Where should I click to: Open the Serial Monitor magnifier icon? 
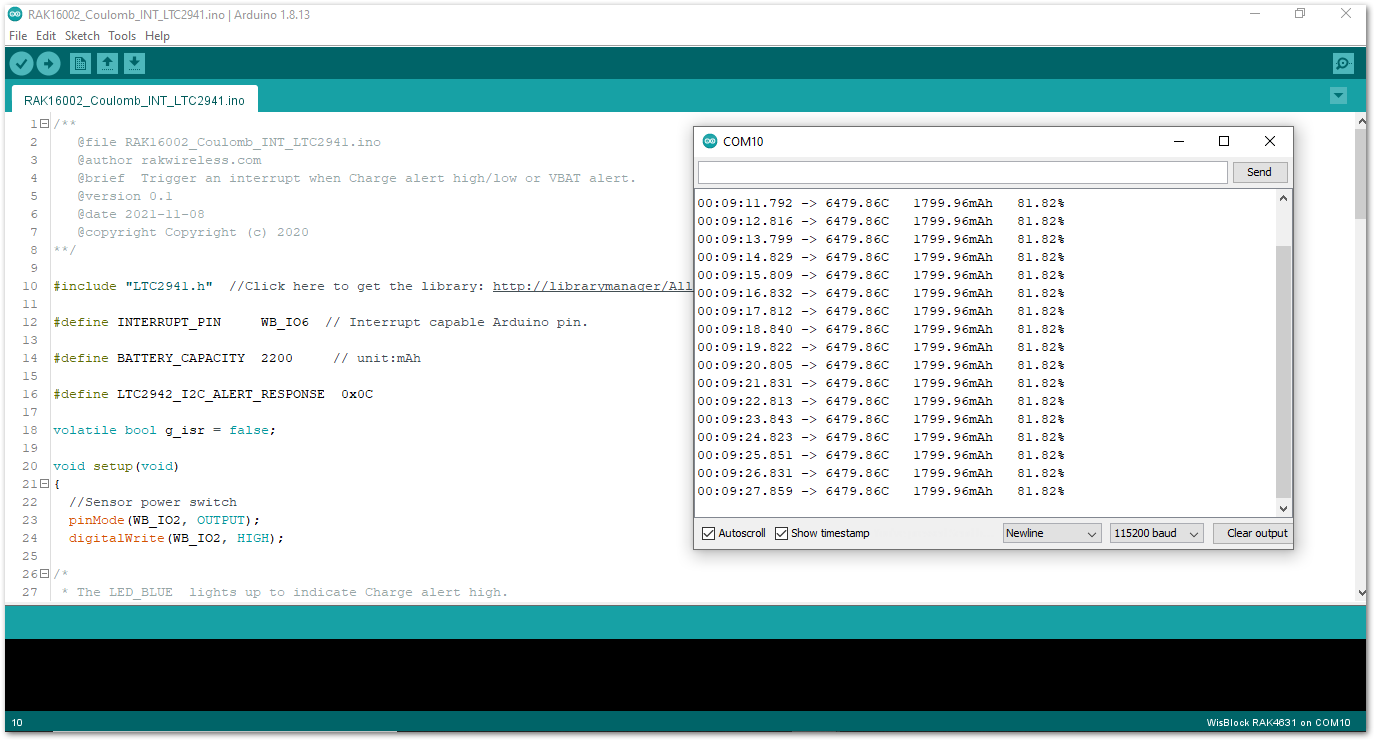point(1343,64)
